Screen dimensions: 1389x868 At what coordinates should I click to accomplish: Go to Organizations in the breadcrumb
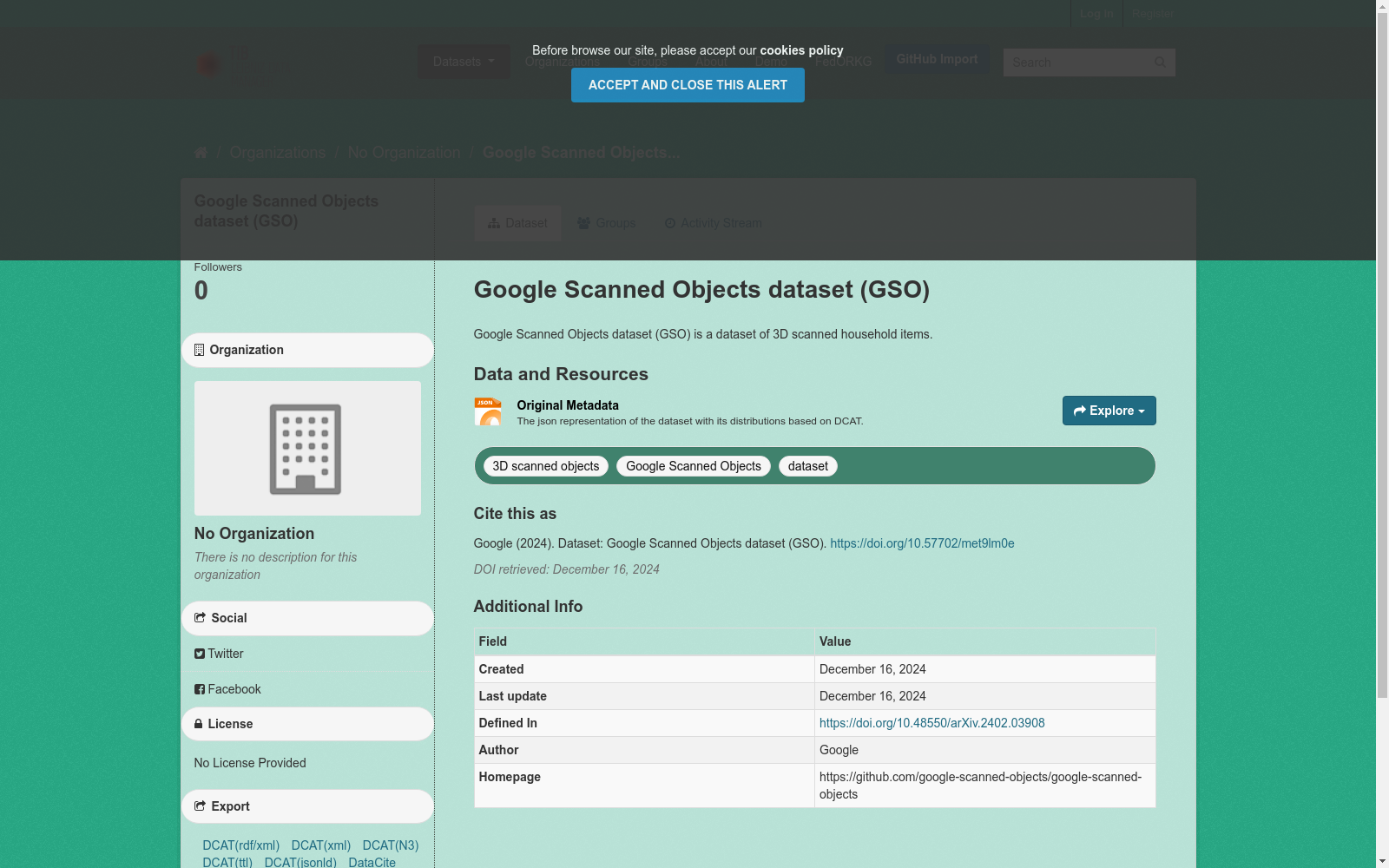278,153
